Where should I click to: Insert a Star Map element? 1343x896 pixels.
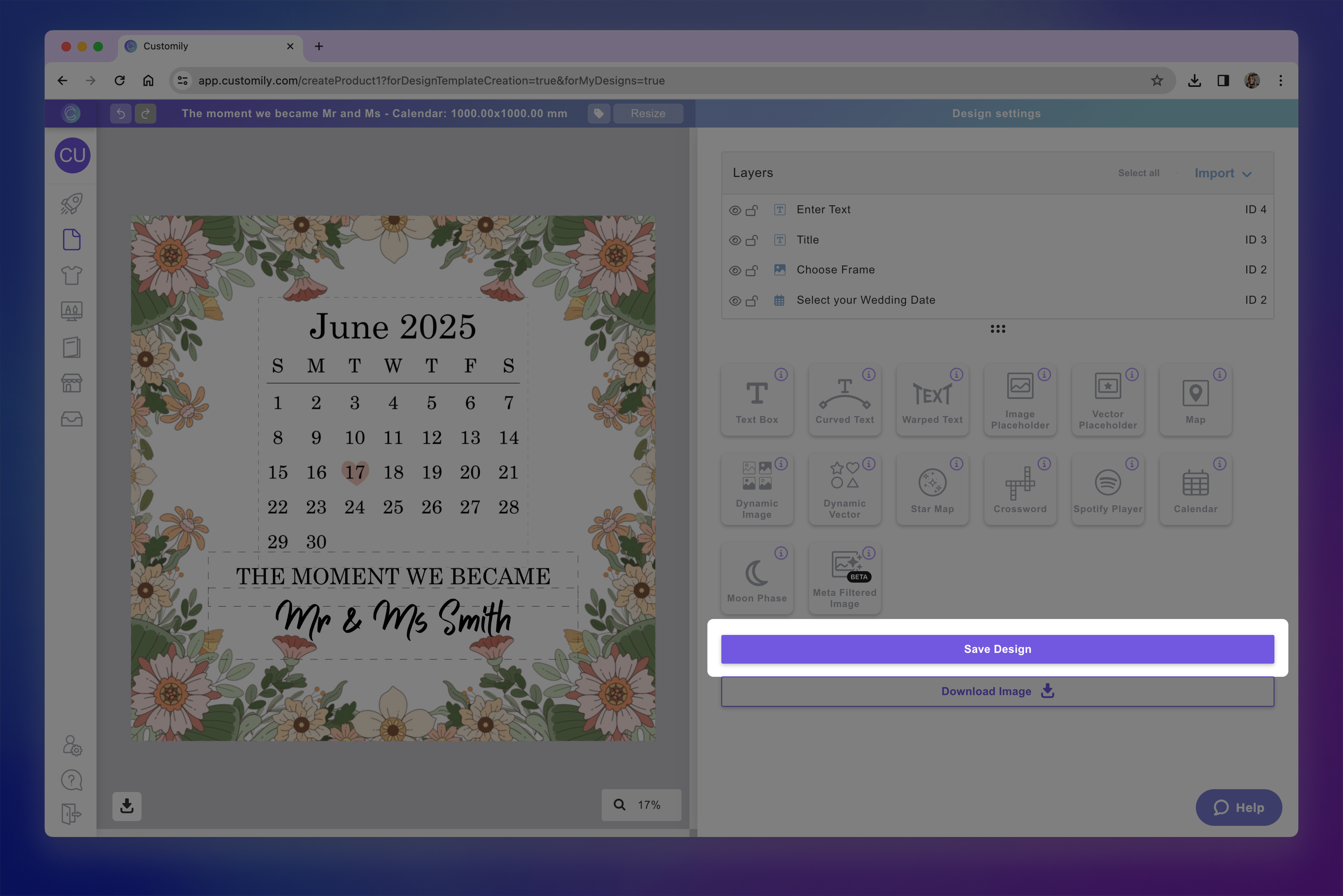[x=932, y=489]
